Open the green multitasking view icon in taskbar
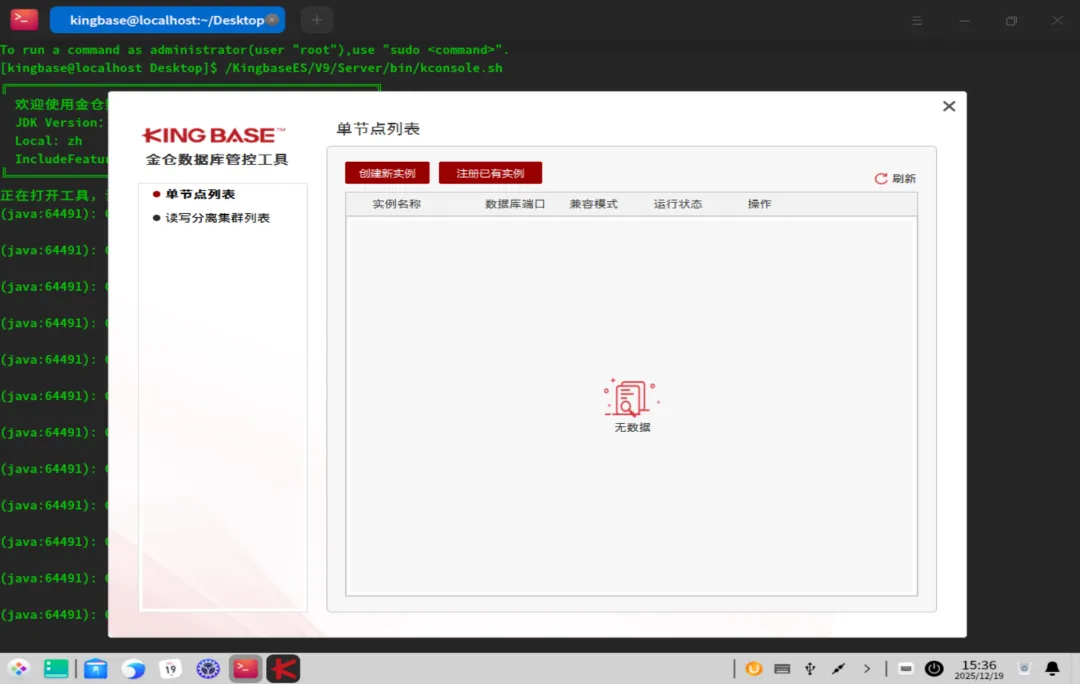 pos(56,668)
